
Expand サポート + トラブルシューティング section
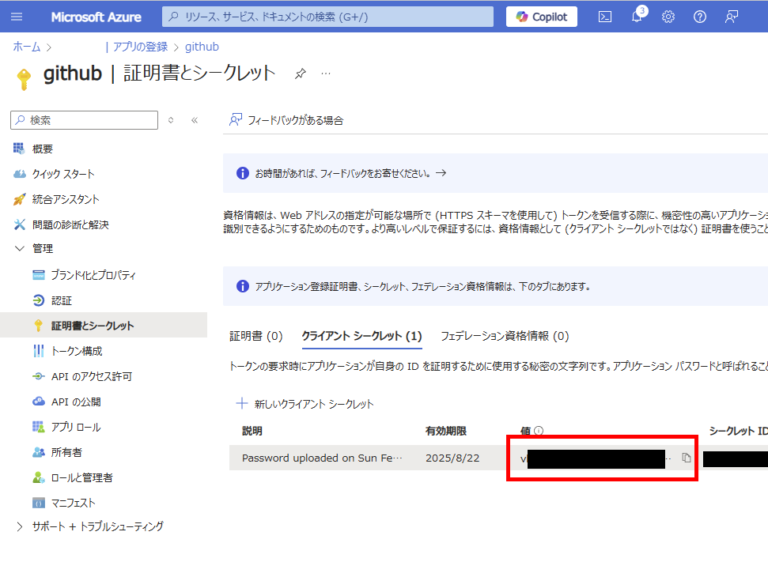(20, 526)
